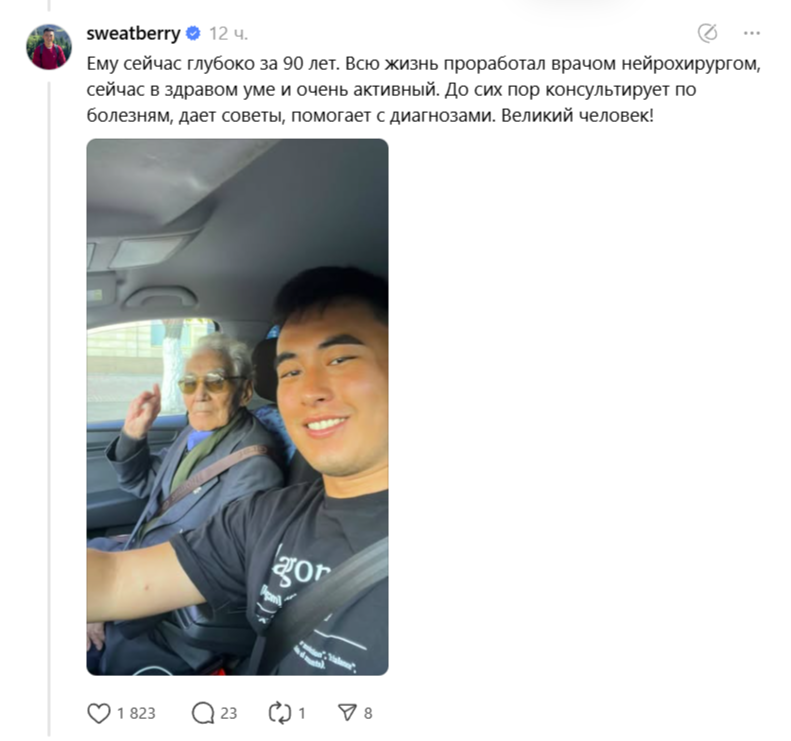Like the post with the heart icon
This screenshot has height=741, width=791.
coord(98,713)
